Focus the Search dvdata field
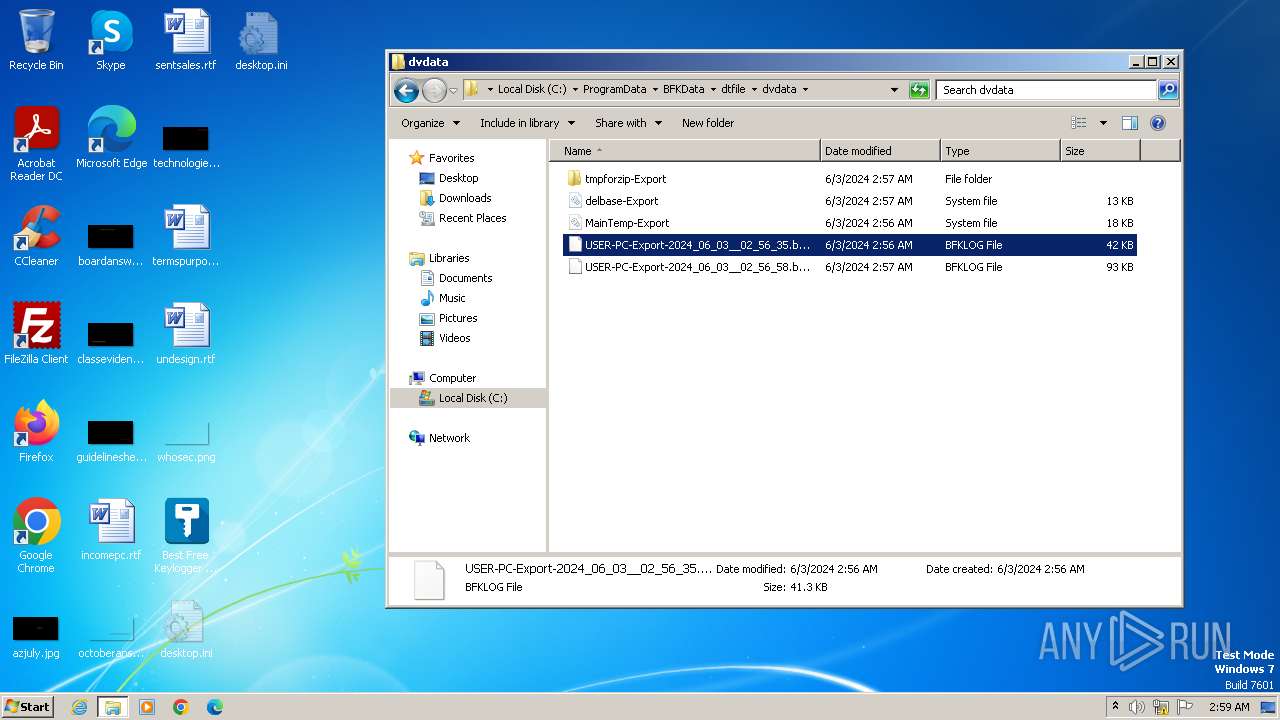 pos(1046,90)
